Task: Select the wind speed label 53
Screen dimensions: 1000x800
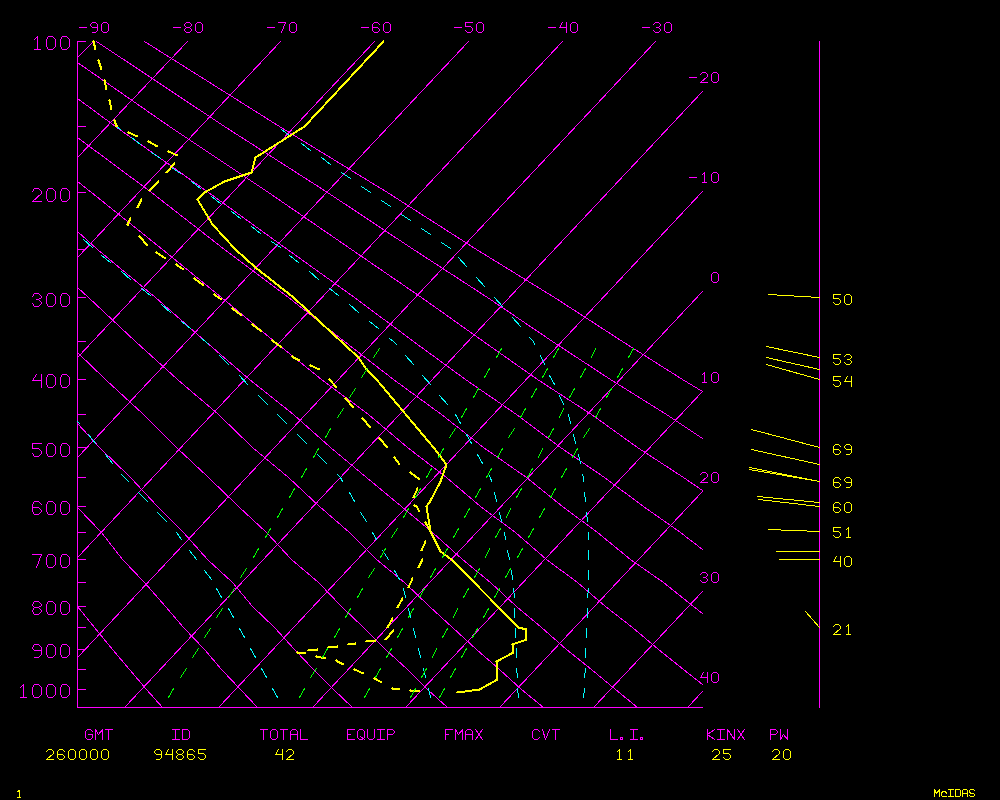Action: [842, 359]
